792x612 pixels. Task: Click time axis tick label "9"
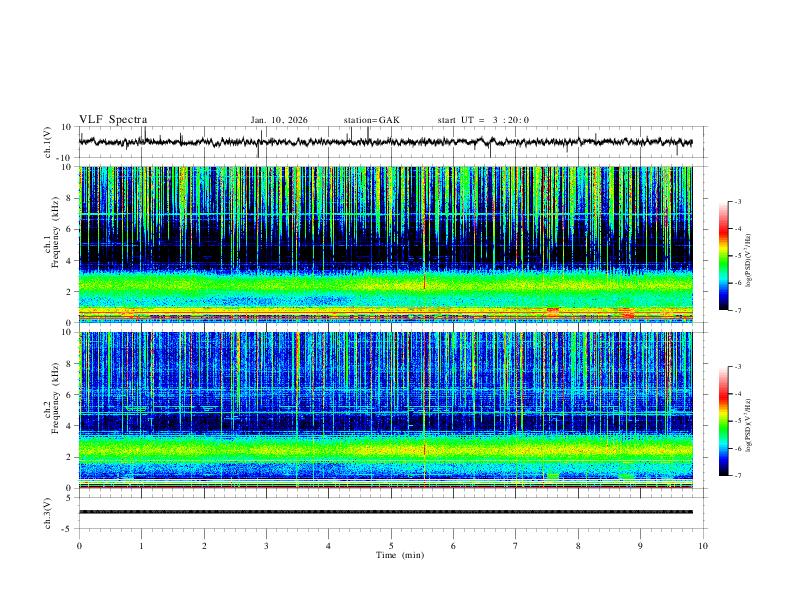[640, 546]
